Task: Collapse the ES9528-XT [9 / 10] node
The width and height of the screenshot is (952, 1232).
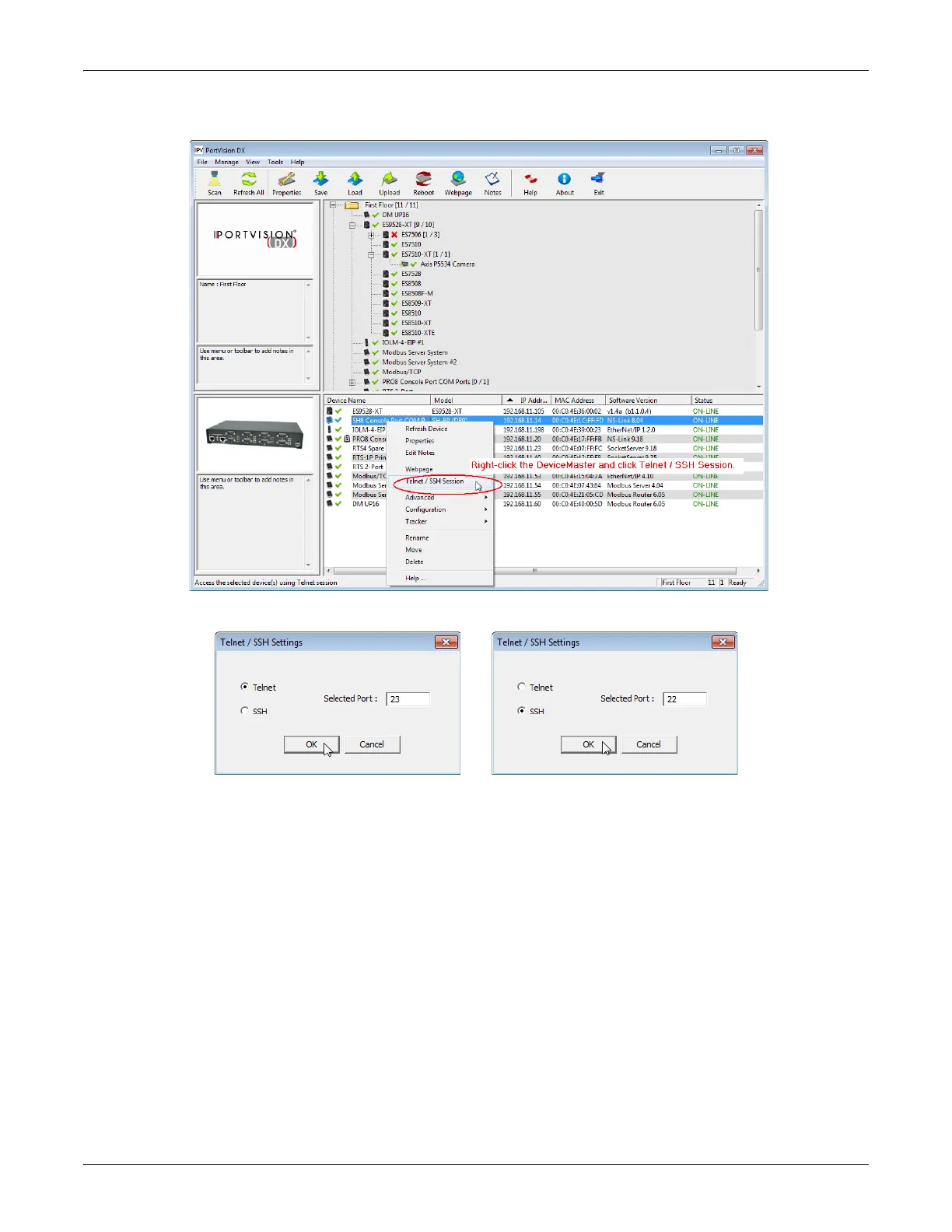Action: click(x=352, y=226)
